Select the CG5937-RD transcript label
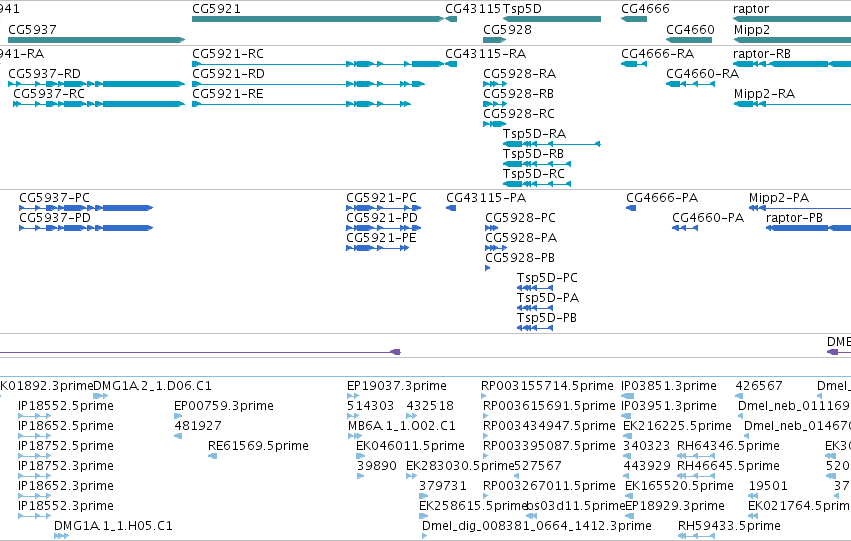The image size is (851, 541). coord(45,74)
